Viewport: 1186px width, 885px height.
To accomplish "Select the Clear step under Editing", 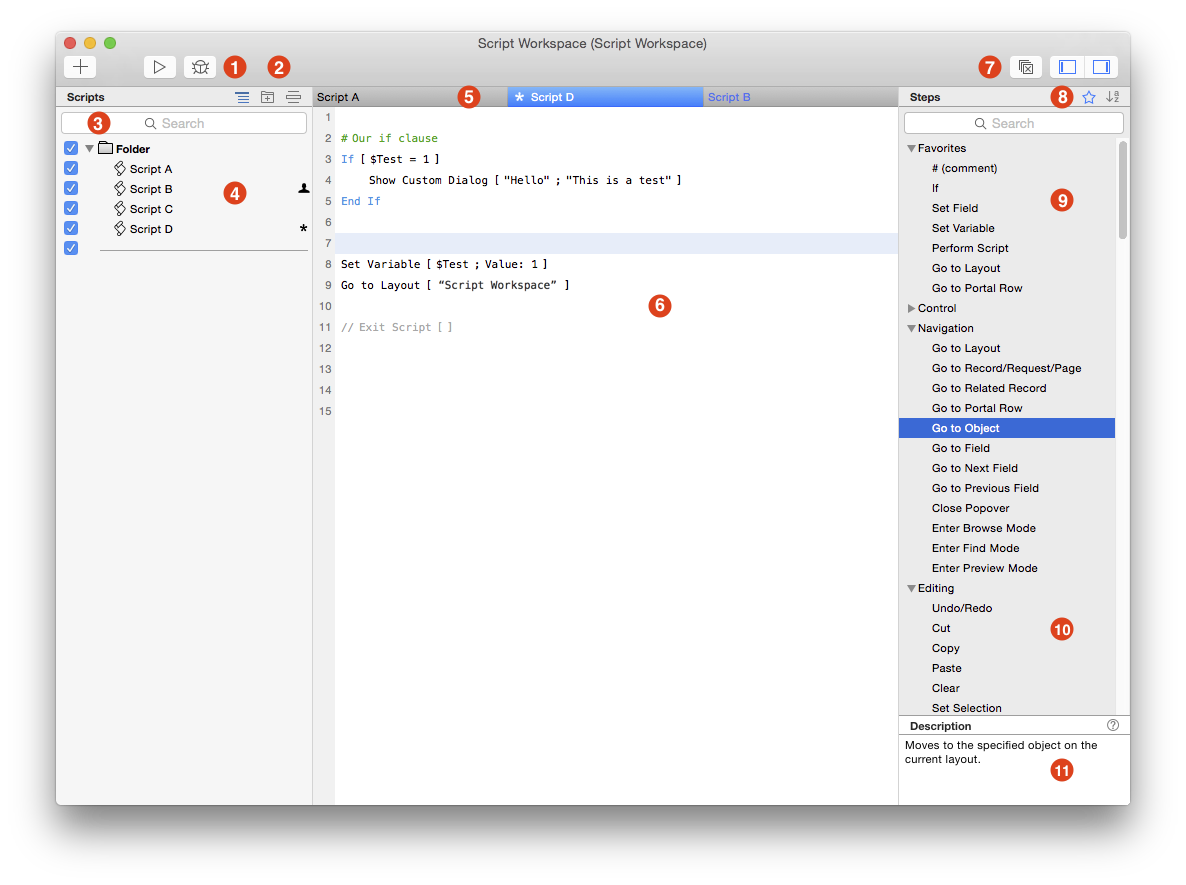I will click(x=945, y=688).
